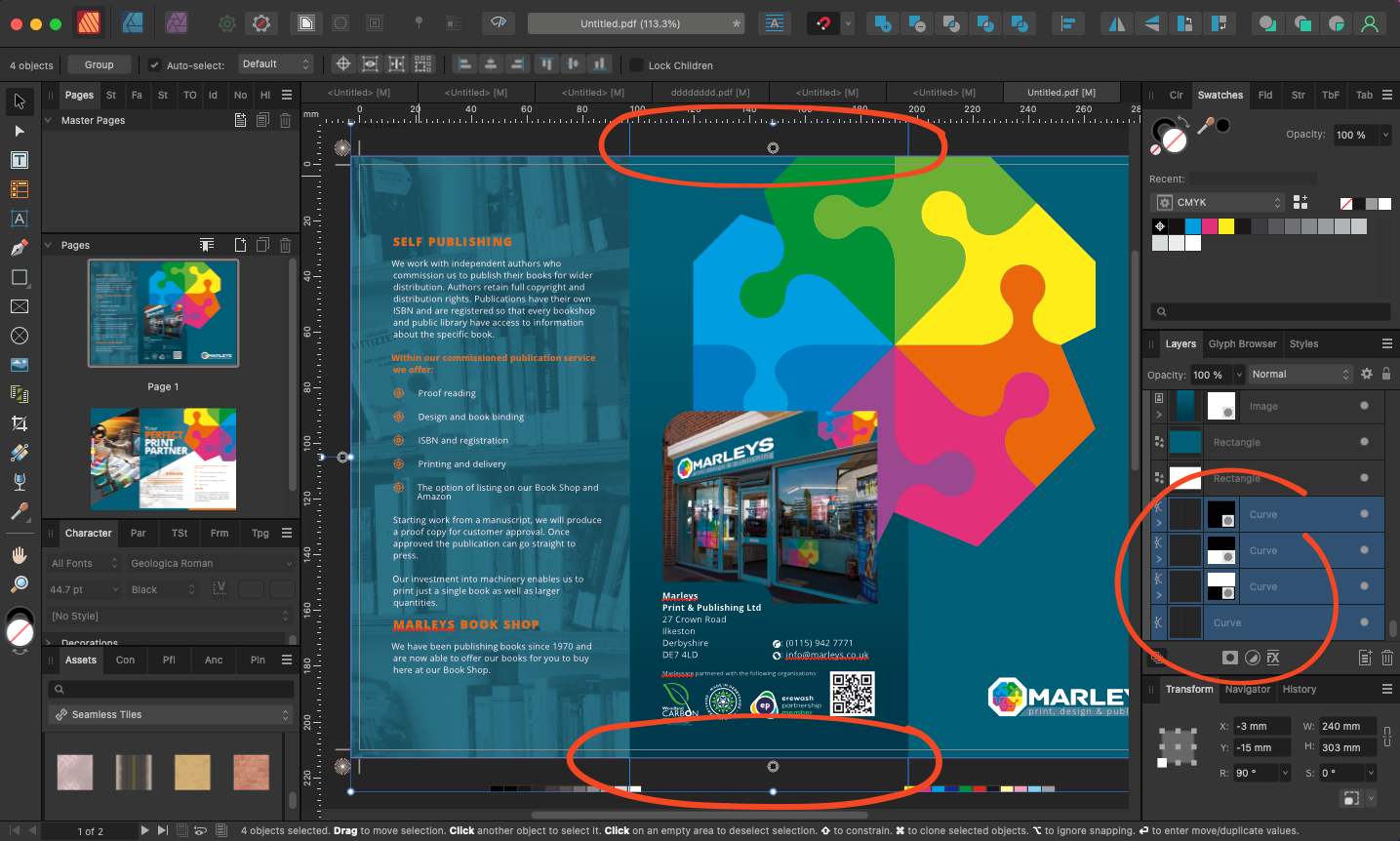This screenshot has height=841, width=1400.
Task: Select the Pen tool
Action: click(x=20, y=248)
